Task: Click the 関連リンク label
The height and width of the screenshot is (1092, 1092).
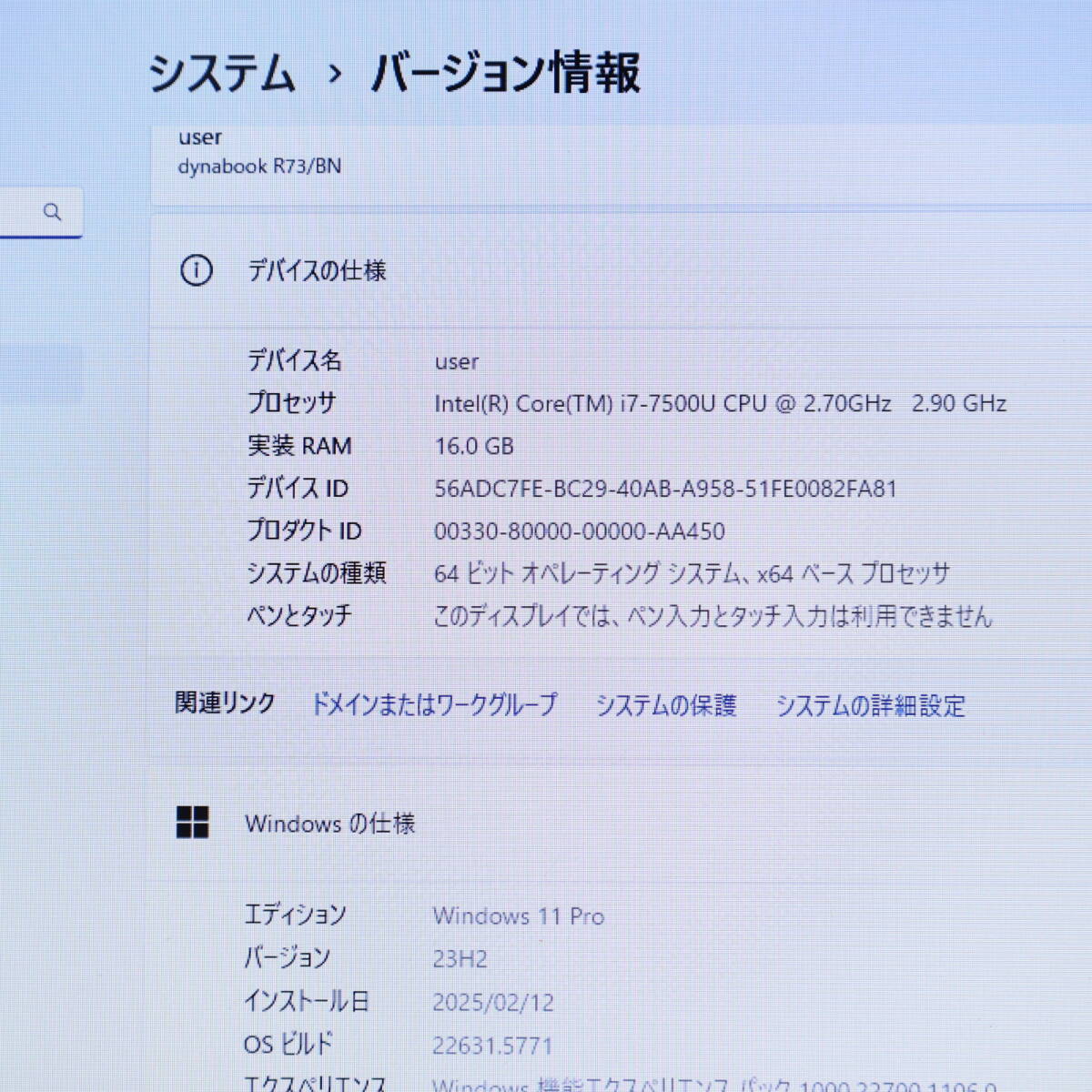Action: [x=225, y=703]
